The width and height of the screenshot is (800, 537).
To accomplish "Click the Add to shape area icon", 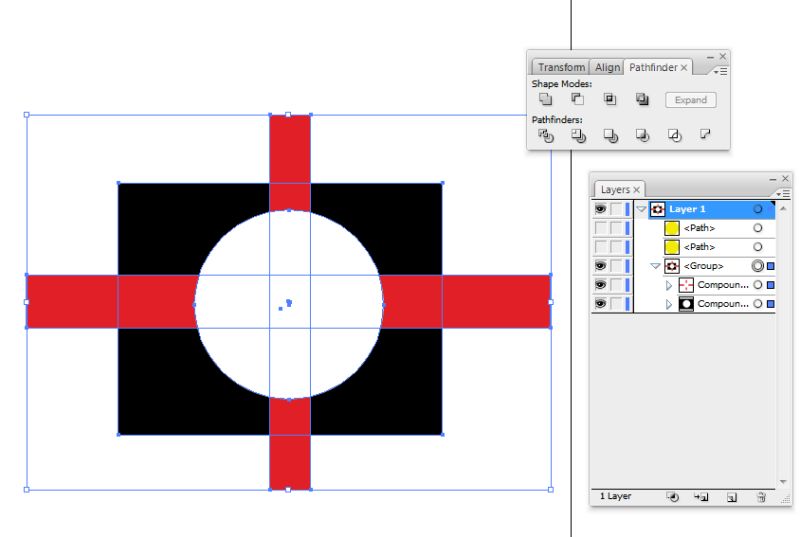I will pos(545,99).
